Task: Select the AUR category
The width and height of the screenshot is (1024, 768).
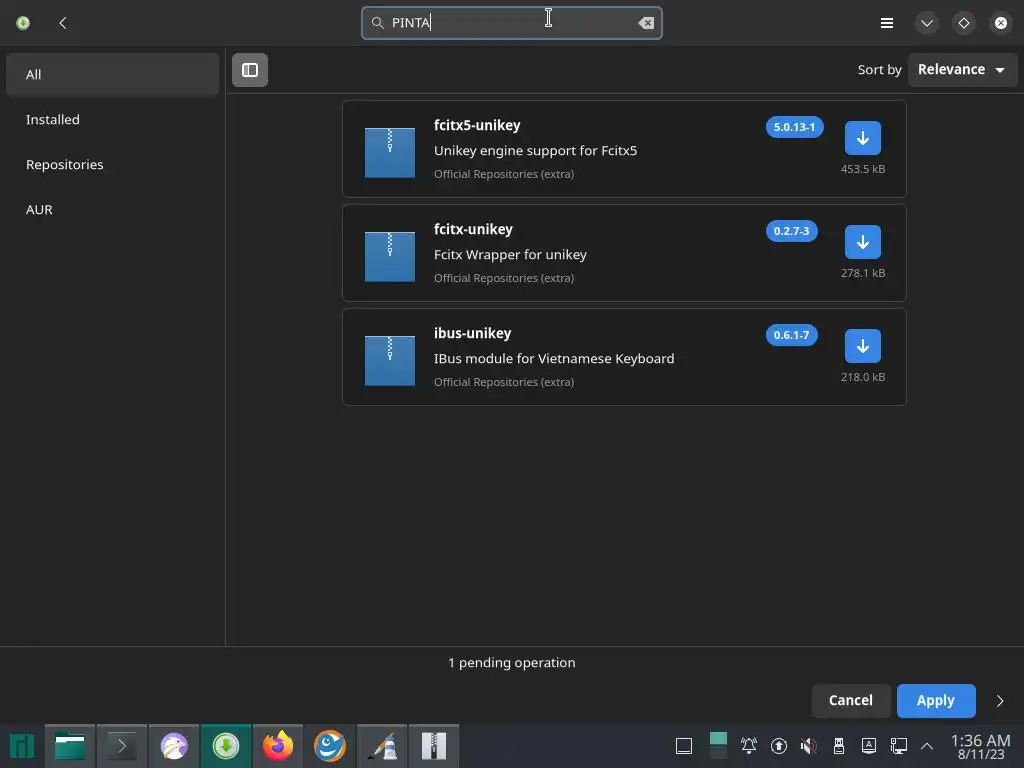Action: tap(112, 210)
